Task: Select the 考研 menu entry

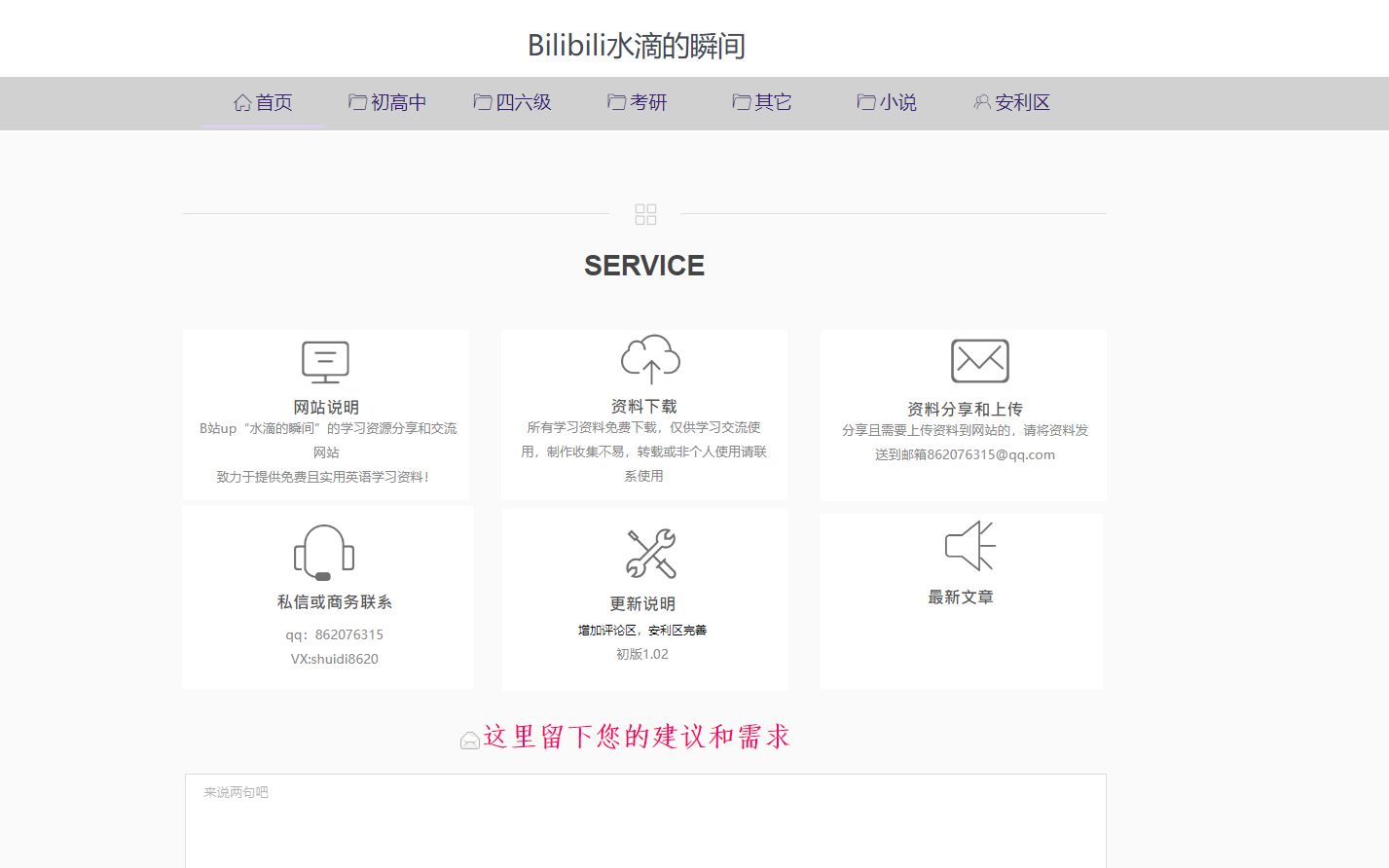Action: point(638,102)
